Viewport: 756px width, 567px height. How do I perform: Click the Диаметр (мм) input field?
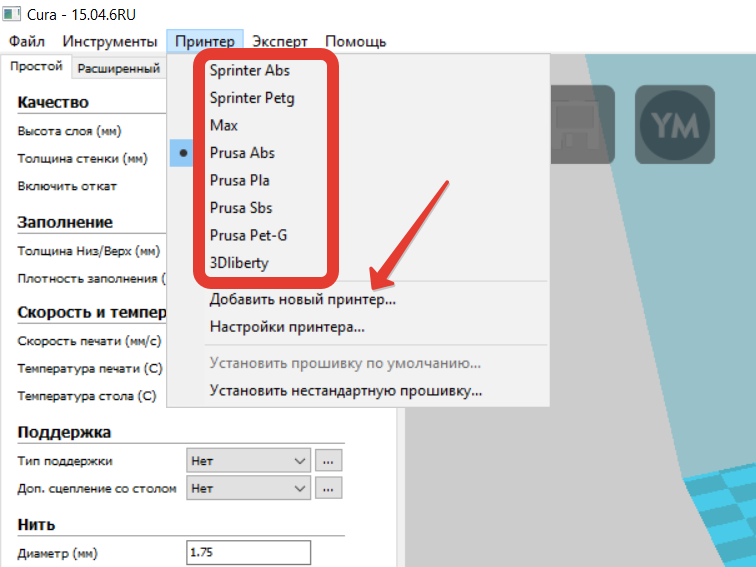point(248,553)
